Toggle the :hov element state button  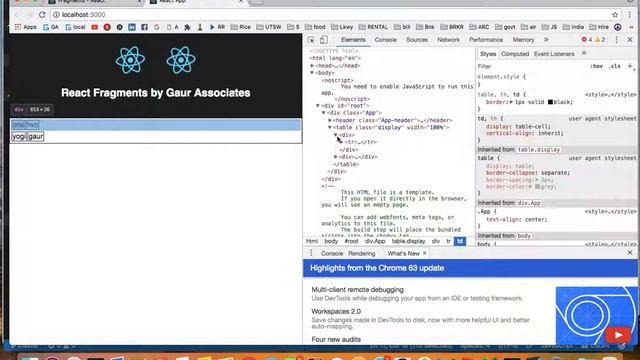coord(596,66)
